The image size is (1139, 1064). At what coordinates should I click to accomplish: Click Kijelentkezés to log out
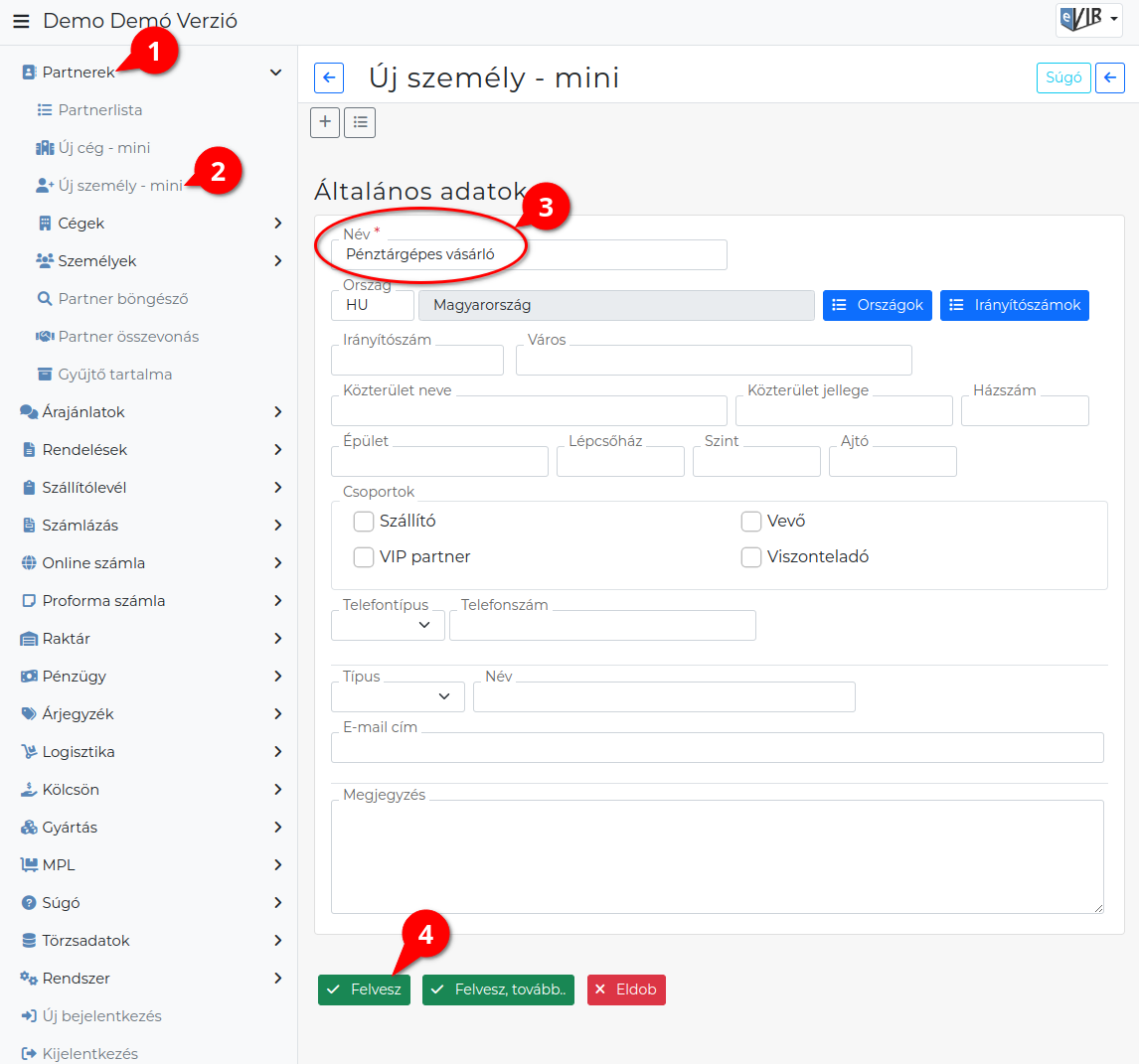pyautogui.click(x=90, y=1054)
